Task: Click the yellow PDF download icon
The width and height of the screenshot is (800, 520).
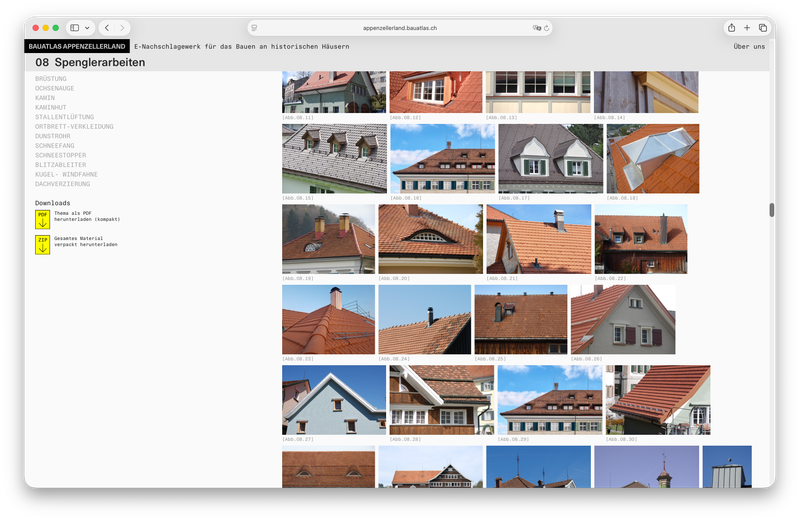Action: tap(42, 219)
